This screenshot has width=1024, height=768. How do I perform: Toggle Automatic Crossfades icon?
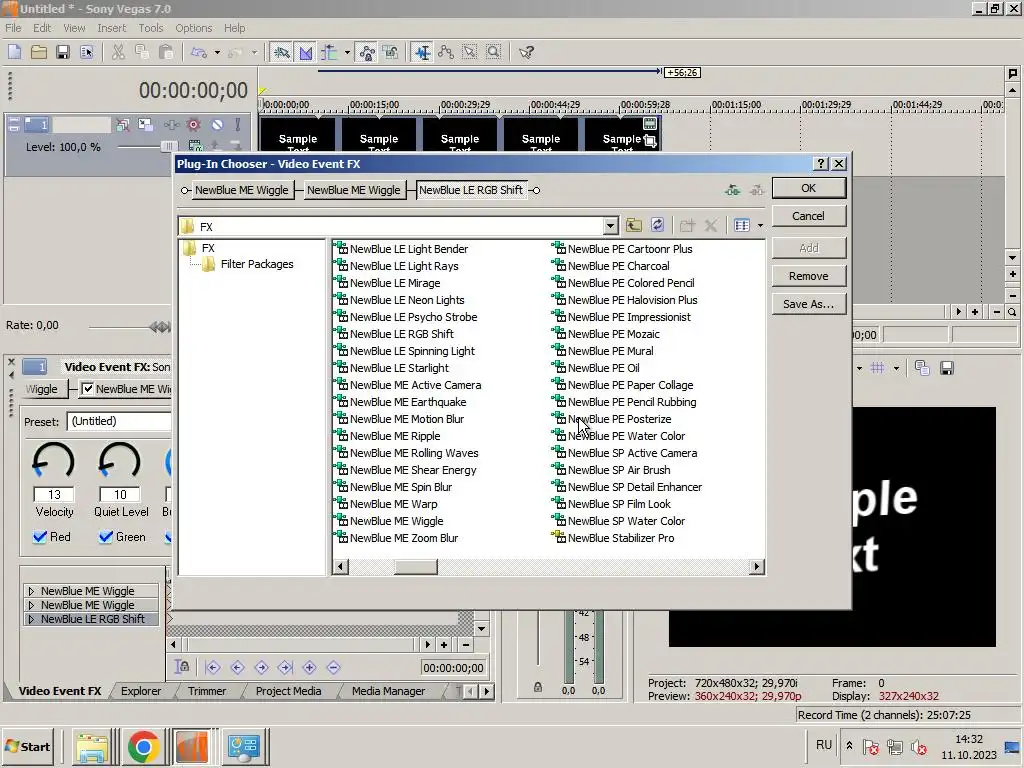coord(306,52)
